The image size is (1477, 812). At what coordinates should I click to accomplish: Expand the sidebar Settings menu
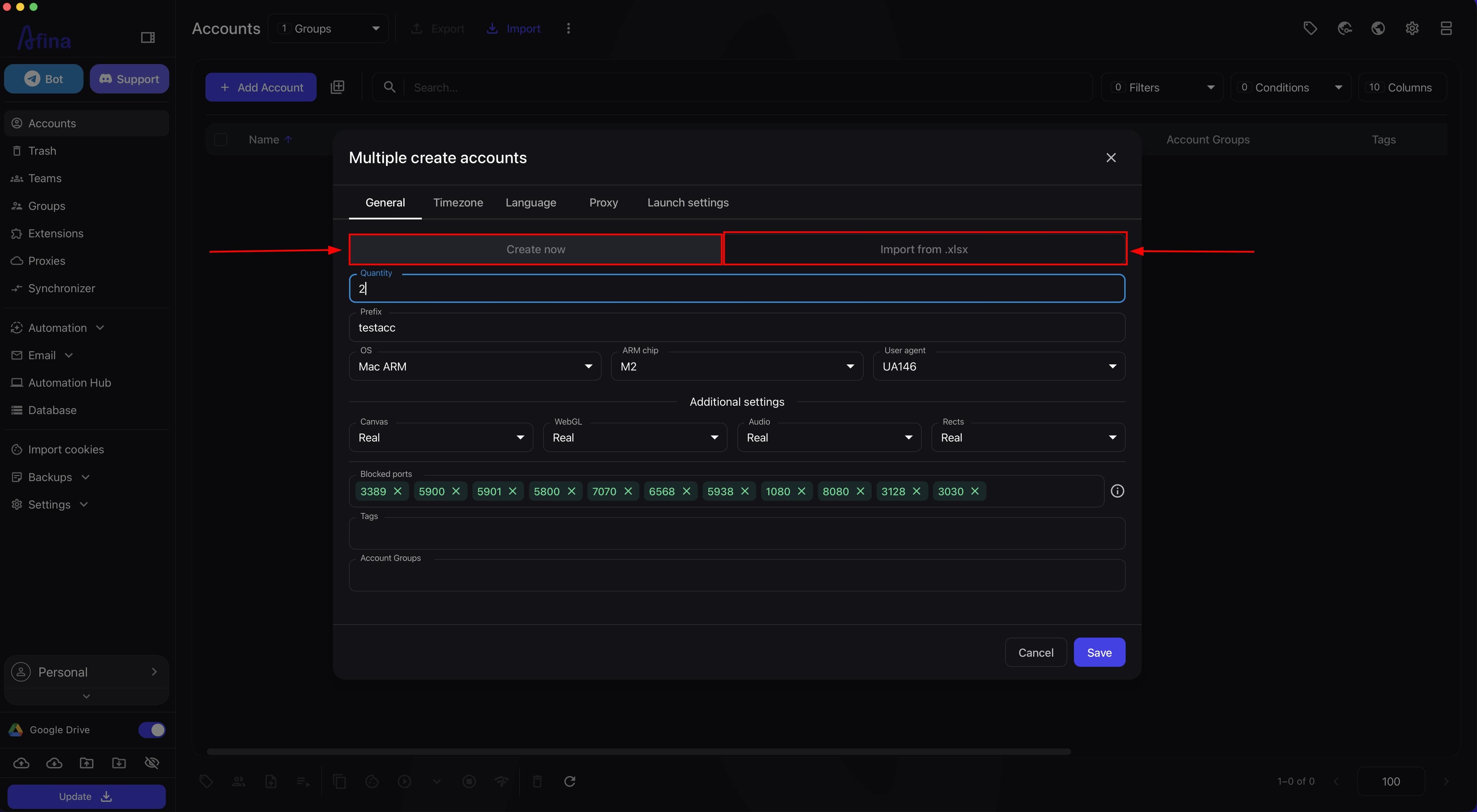point(87,505)
